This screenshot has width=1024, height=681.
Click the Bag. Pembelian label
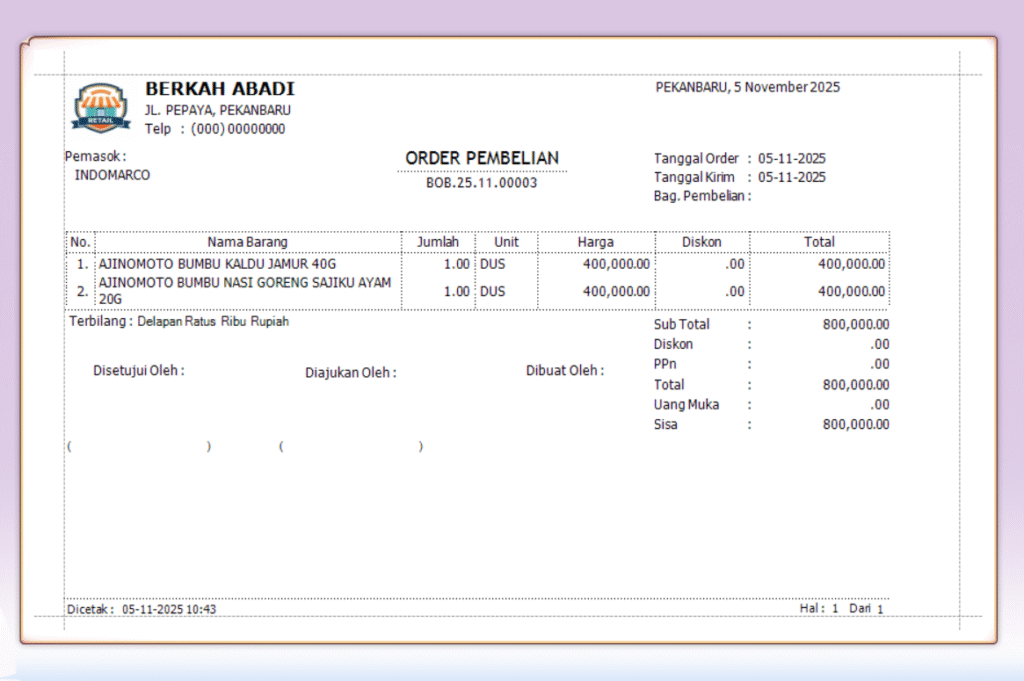tap(701, 196)
